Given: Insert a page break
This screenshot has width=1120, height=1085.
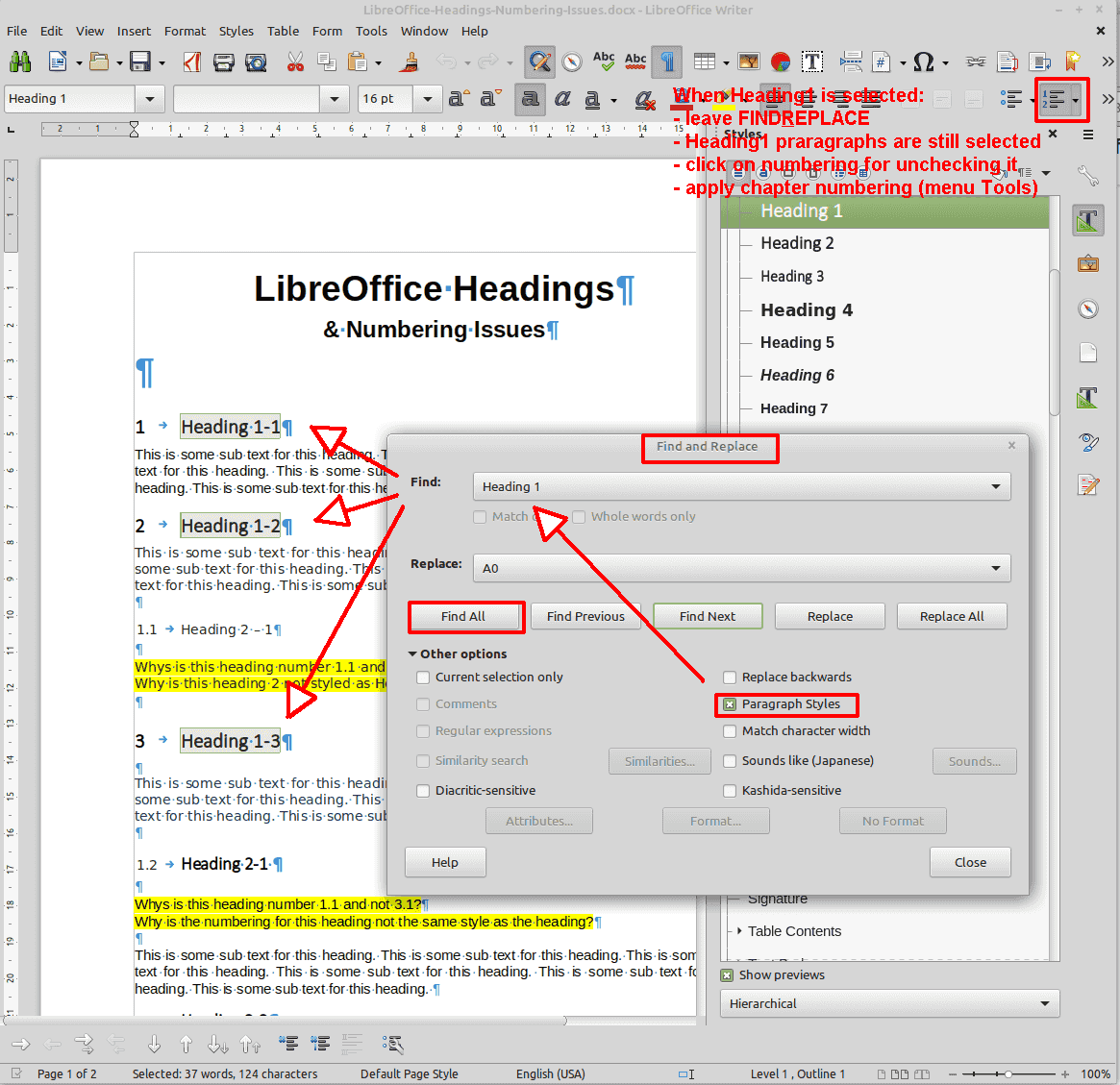Looking at the screenshot, I should 852,62.
